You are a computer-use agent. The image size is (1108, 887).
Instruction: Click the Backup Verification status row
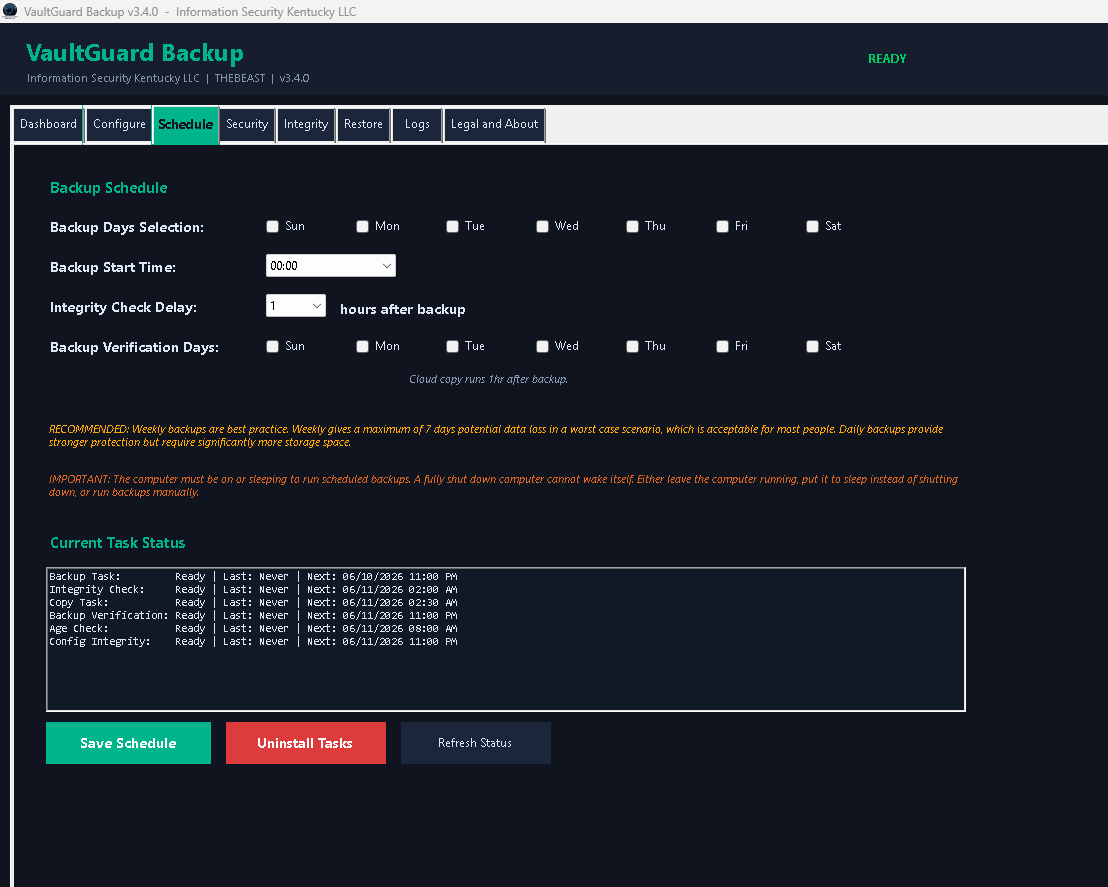[x=253, y=616]
